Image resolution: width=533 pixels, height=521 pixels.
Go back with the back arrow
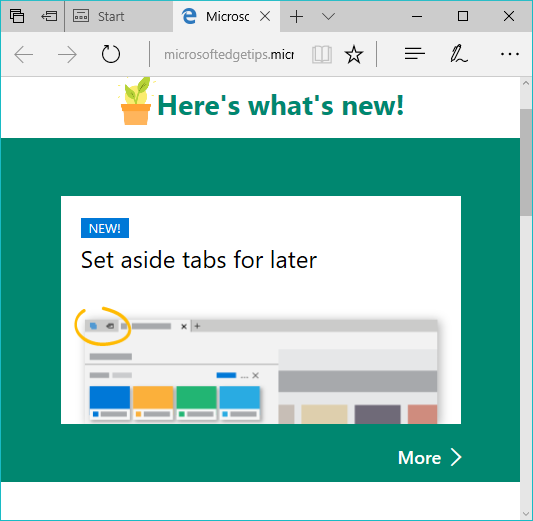pos(23,54)
